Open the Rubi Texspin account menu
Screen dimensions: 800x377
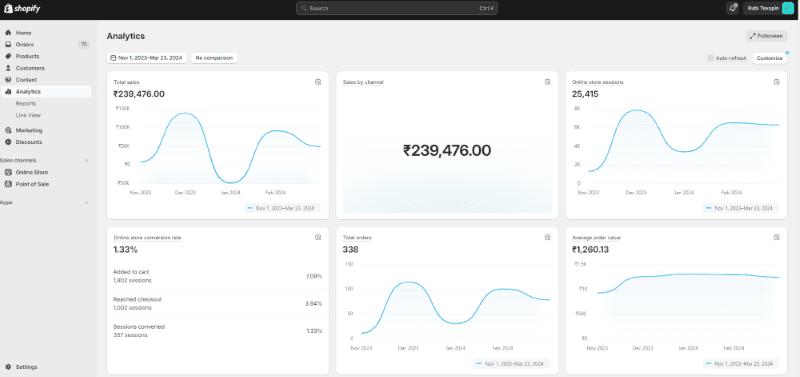point(769,8)
